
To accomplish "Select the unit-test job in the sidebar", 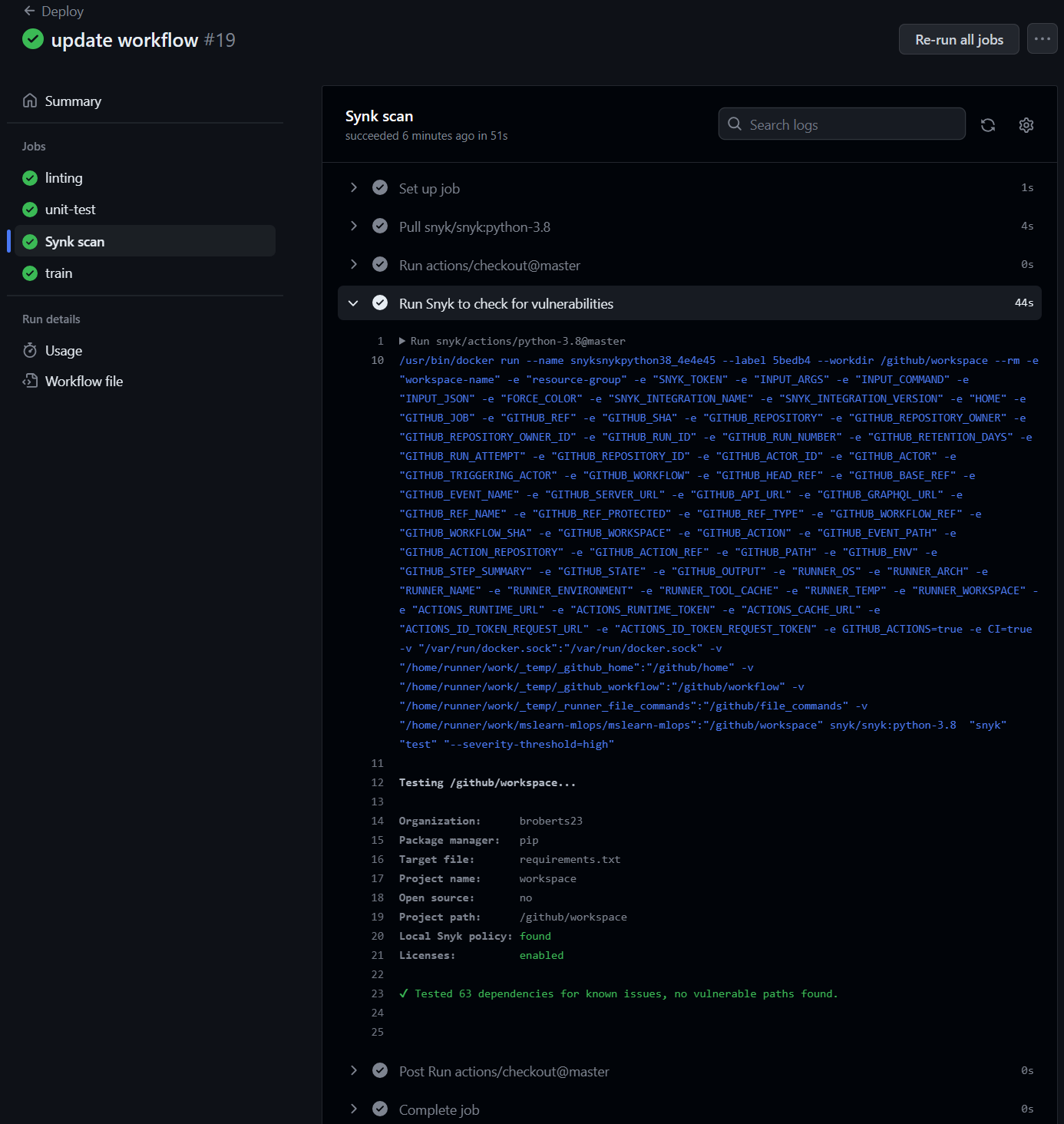I will coord(70,209).
